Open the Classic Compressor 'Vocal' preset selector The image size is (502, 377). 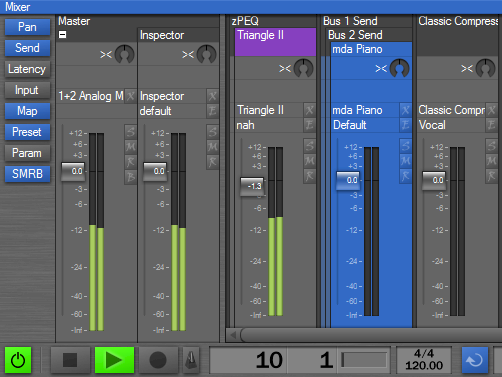point(451,125)
